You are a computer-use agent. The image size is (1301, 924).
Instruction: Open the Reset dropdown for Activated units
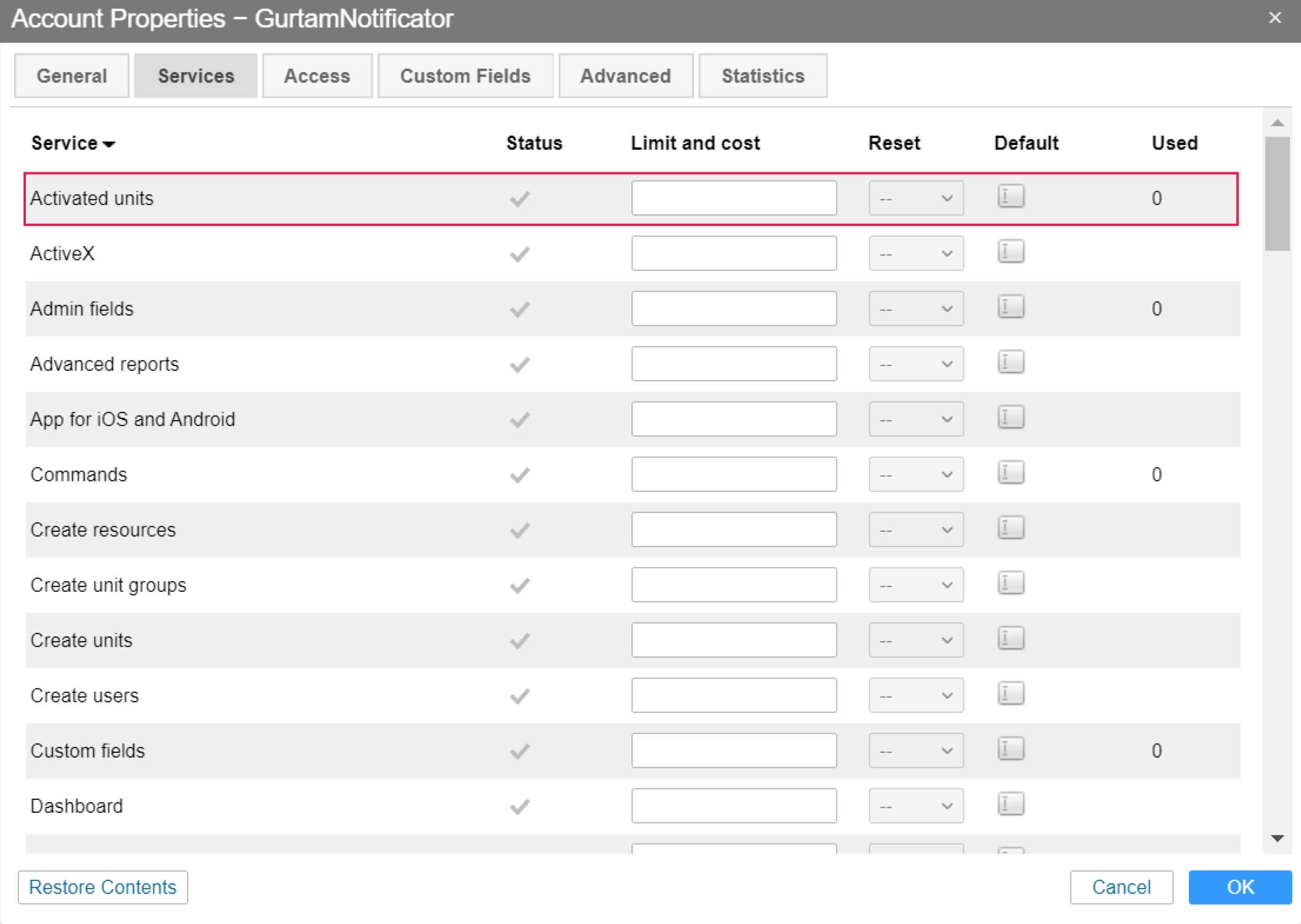click(x=915, y=198)
